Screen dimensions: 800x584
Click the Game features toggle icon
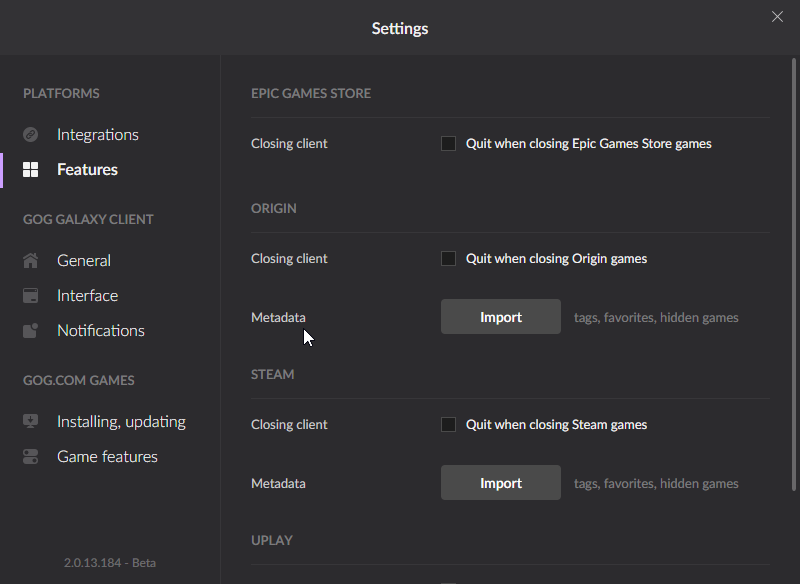(x=31, y=457)
